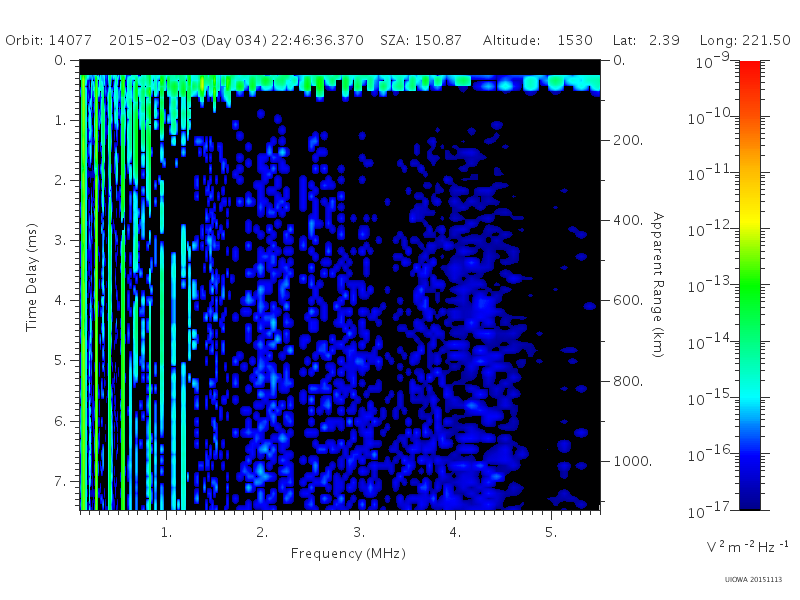The width and height of the screenshot is (800, 600).
Task: Click the 'V² m⁻² Hz⁻¹' units label
Action: click(747, 547)
